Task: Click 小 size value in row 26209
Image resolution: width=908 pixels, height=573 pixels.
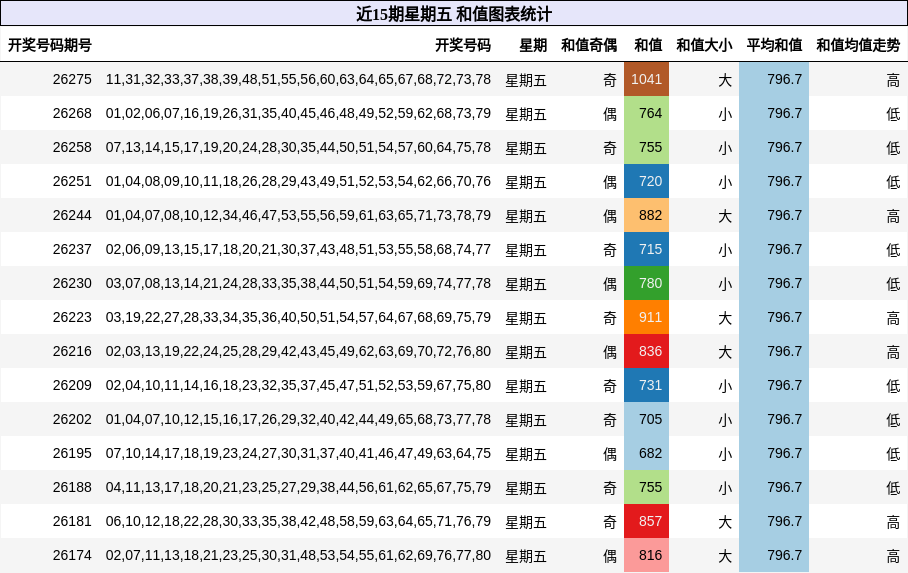Action: click(x=725, y=386)
